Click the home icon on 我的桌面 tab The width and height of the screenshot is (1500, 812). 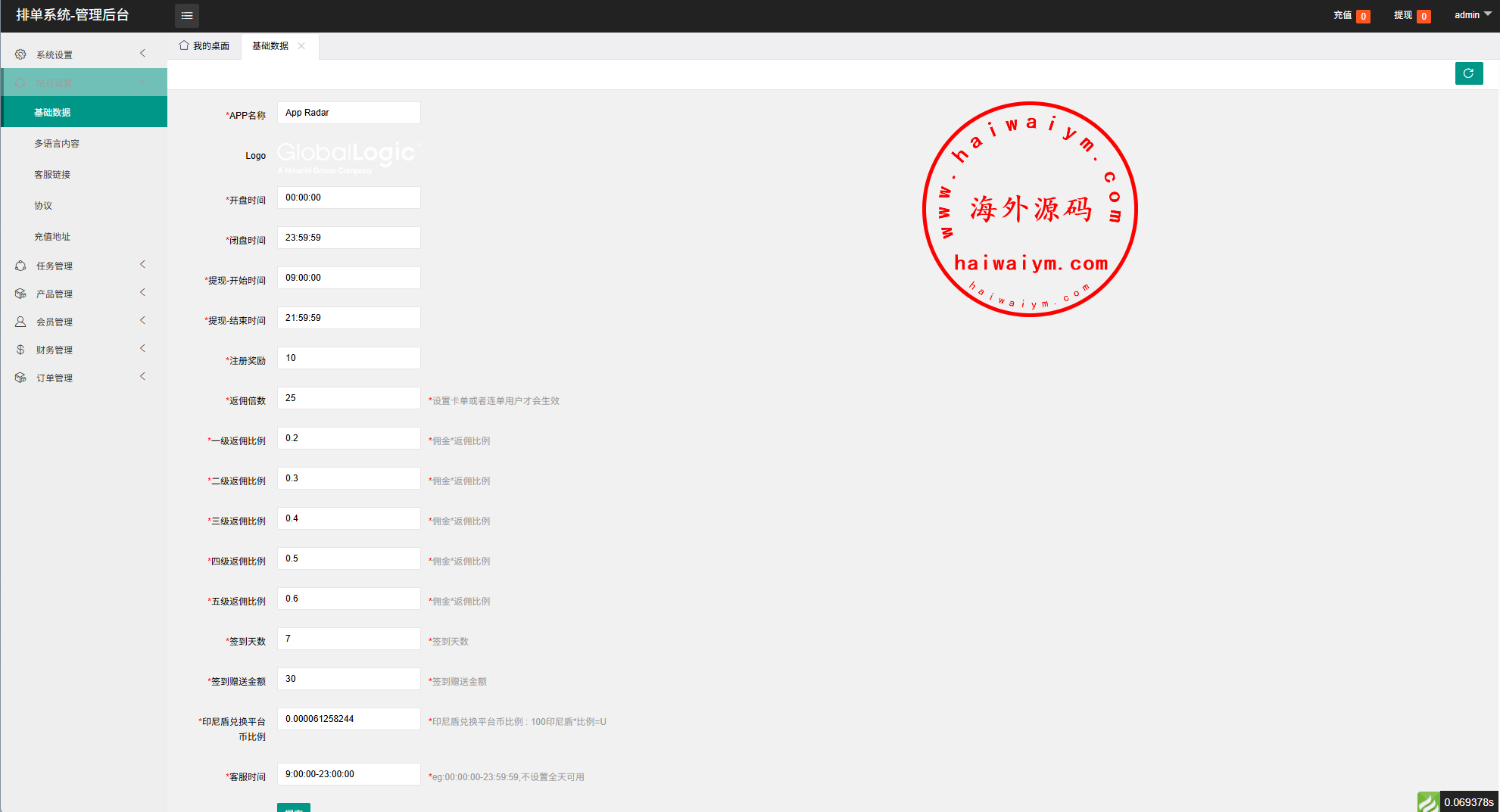pyautogui.click(x=184, y=45)
